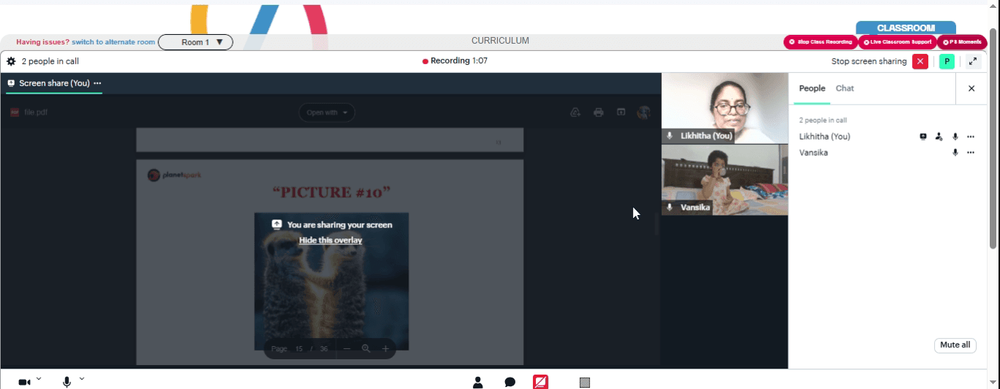This screenshot has height=389, width=1000.
Task: Open Screen share (You) tab options ellipsis
Action: point(97,83)
